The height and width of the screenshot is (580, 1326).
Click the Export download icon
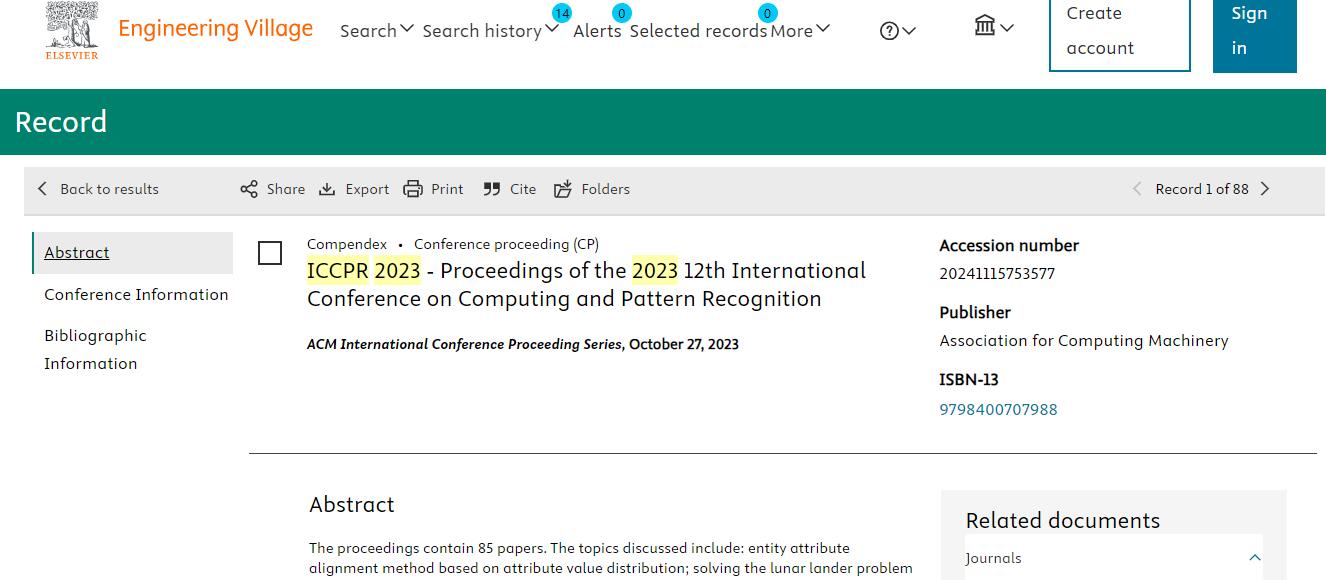click(327, 189)
